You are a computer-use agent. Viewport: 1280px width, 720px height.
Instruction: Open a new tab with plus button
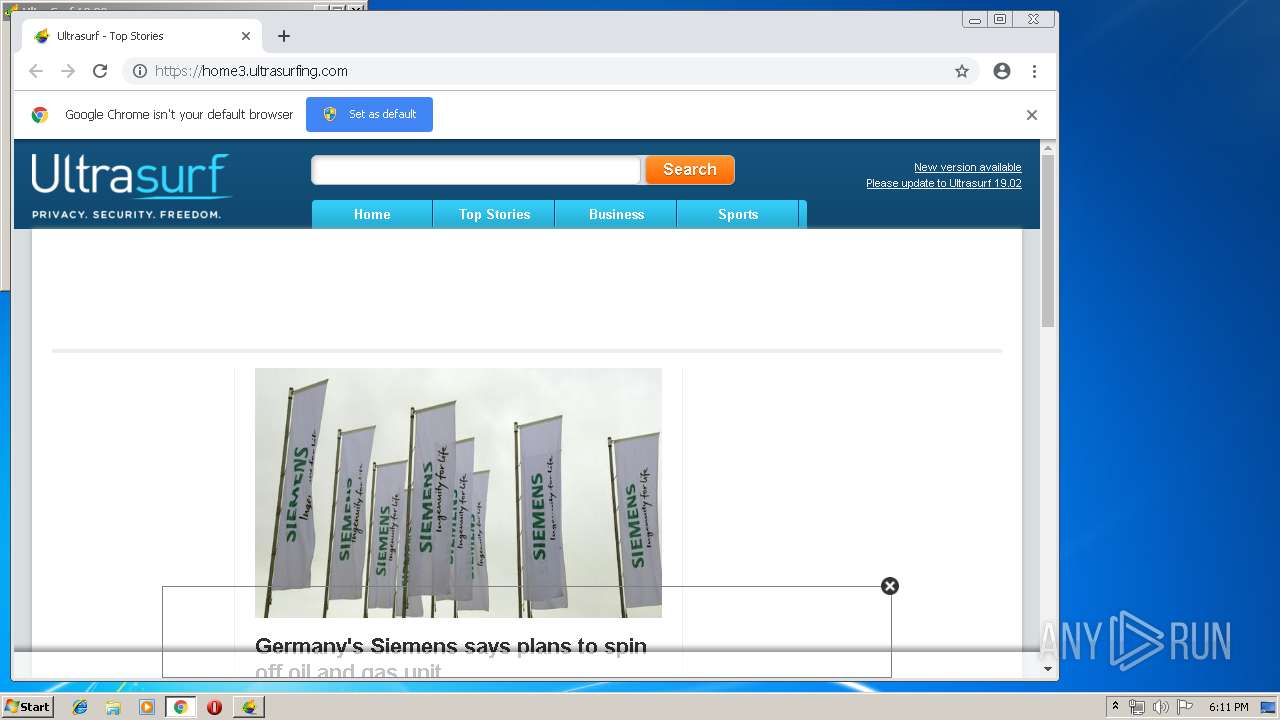284,36
